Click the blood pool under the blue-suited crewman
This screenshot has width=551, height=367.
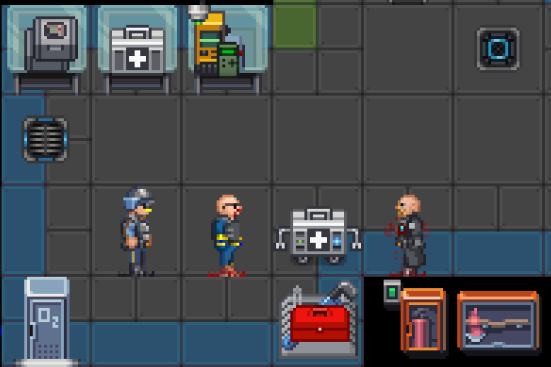tap(227, 272)
